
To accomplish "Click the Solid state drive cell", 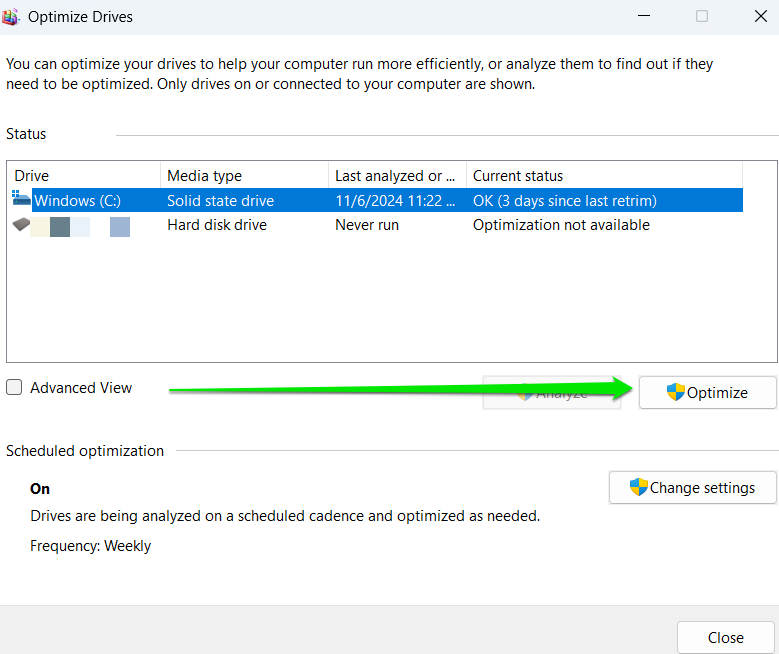I will pos(221,201).
